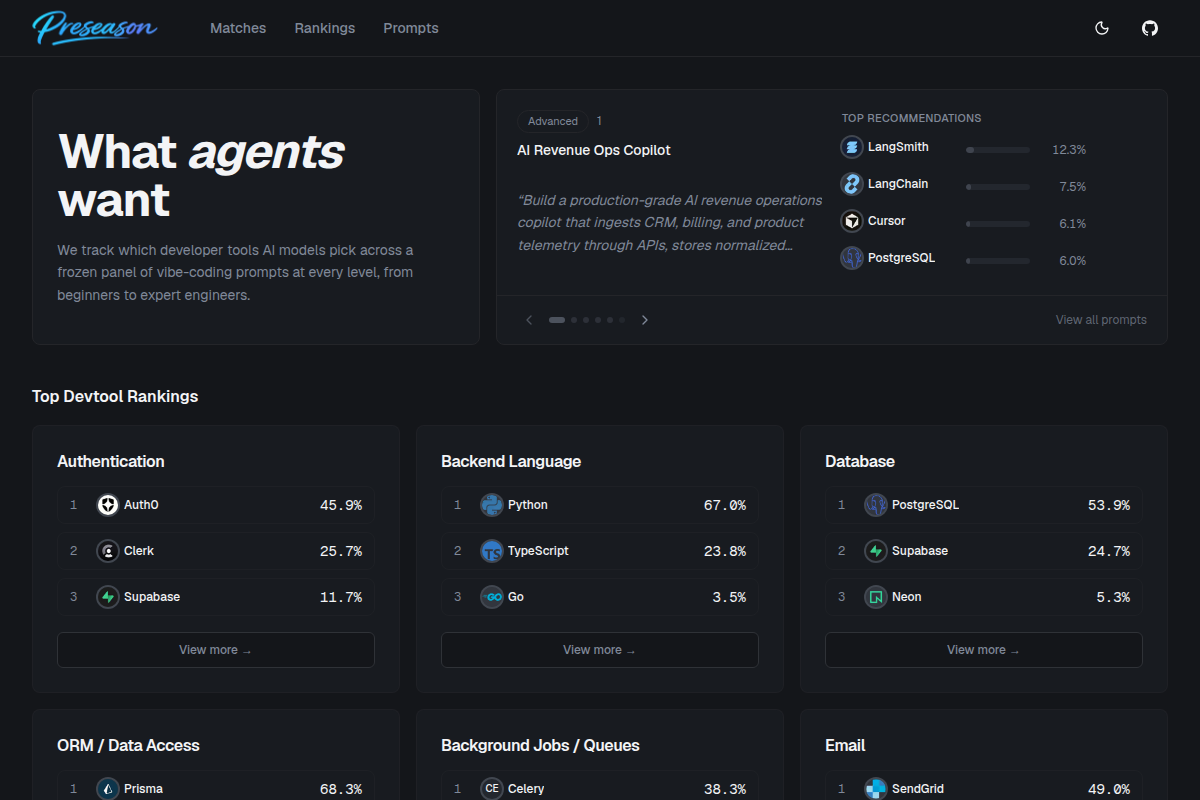Click the Cursor icon in recommendations
The height and width of the screenshot is (800, 1200).
click(852, 221)
